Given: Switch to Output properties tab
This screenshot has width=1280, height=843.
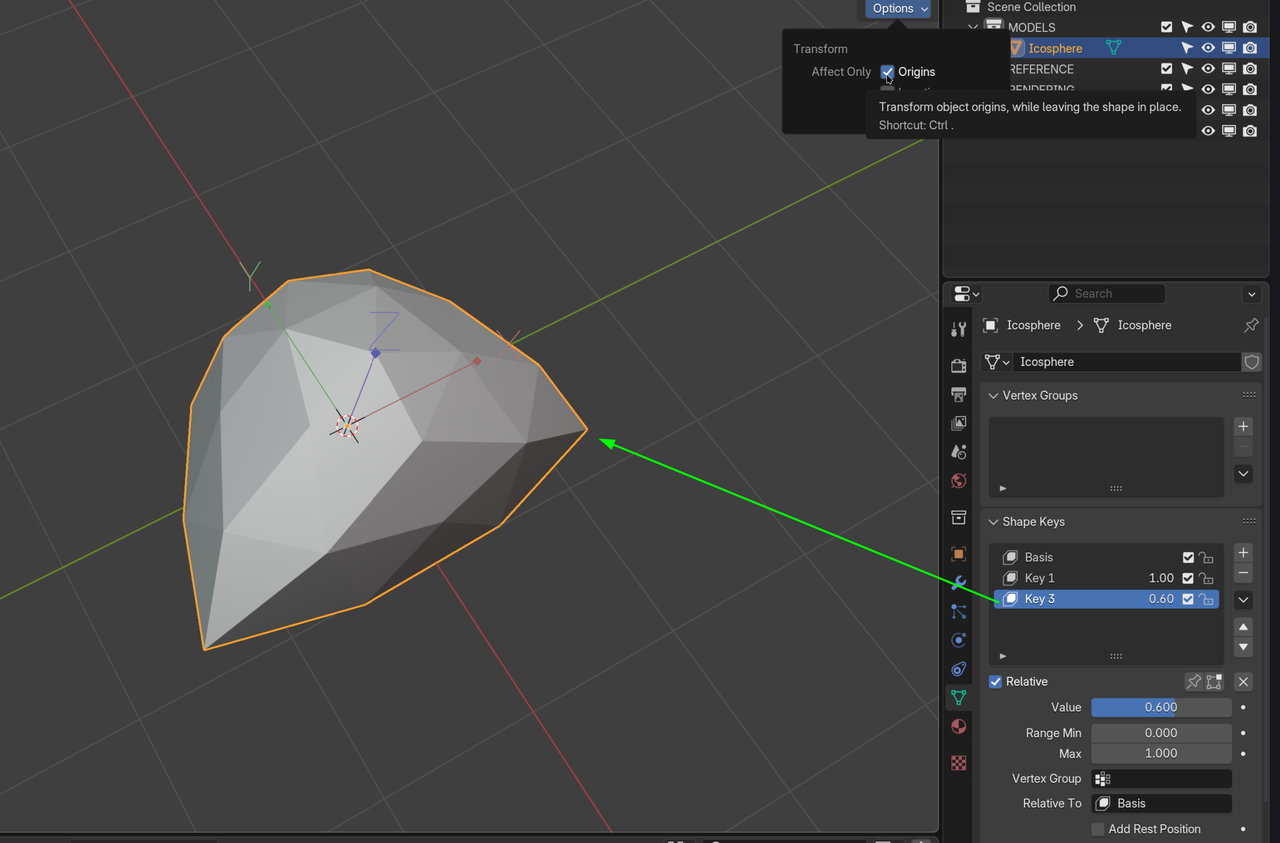Looking at the screenshot, I should [x=958, y=395].
